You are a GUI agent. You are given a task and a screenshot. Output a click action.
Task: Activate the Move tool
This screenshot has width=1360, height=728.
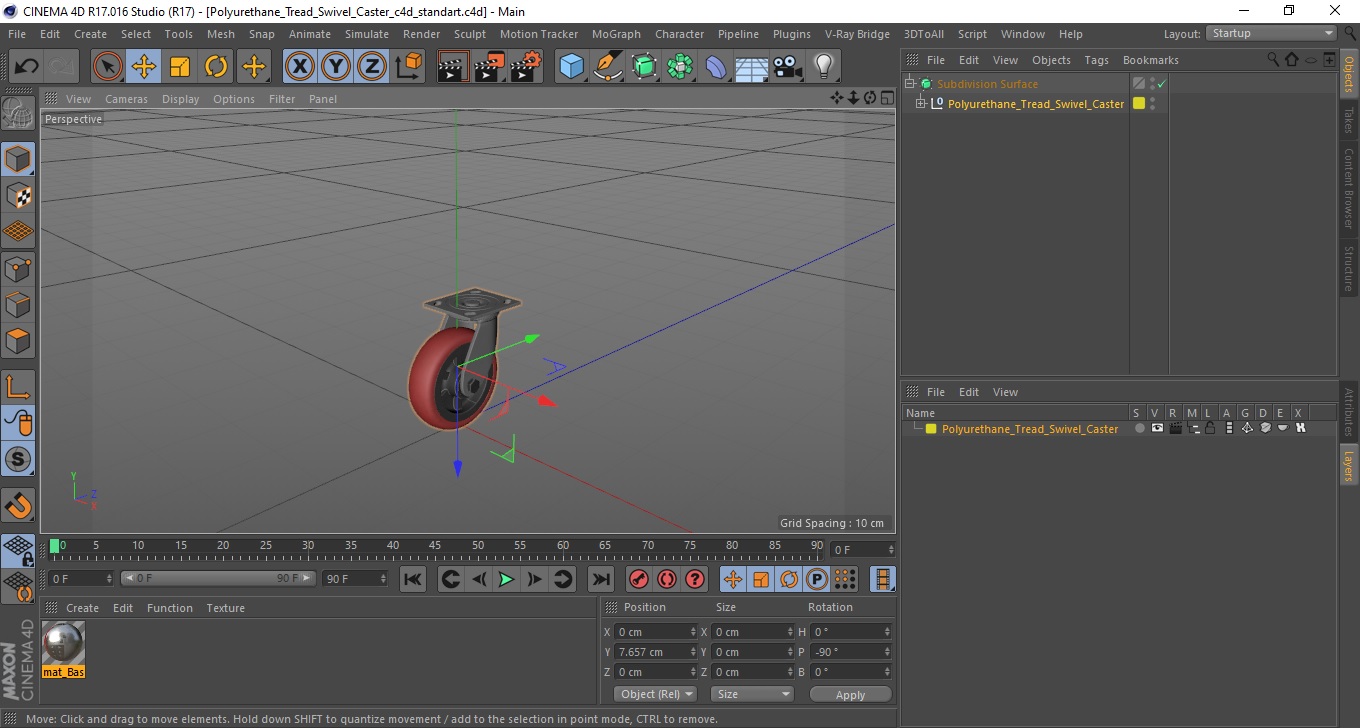[x=144, y=67]
